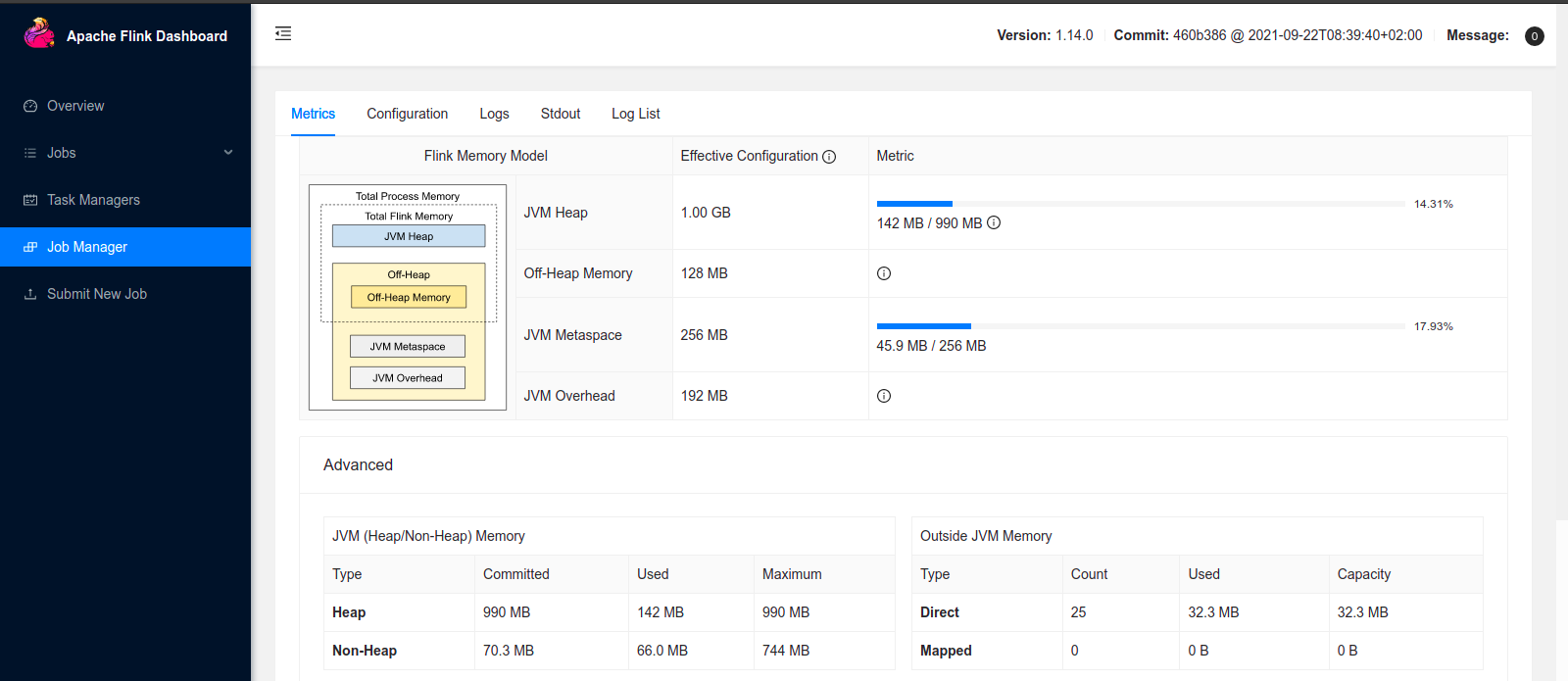The width and height of the screenshot is (1568, 681).
Task: Click Off-Heap Memory box in memory diagram
Action: [409, 297]
